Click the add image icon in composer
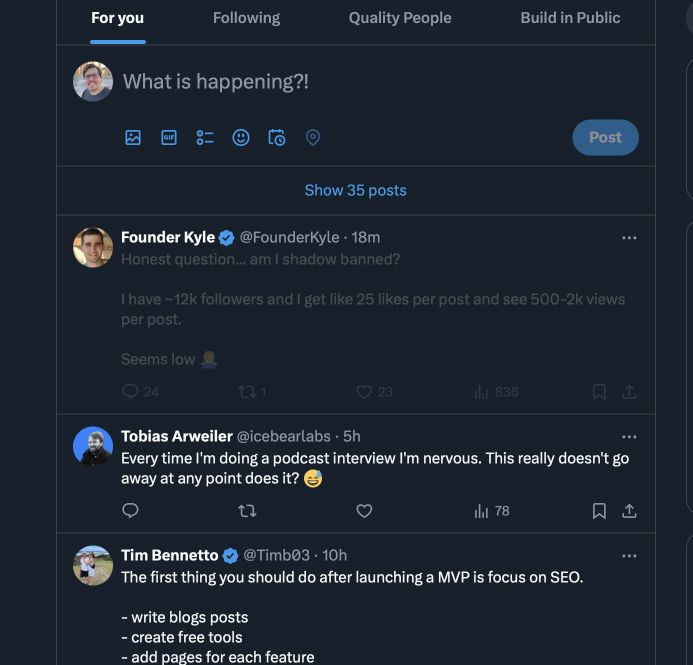Image resolution: width=693 pixels, height=665 pixels. click(133, 138)
